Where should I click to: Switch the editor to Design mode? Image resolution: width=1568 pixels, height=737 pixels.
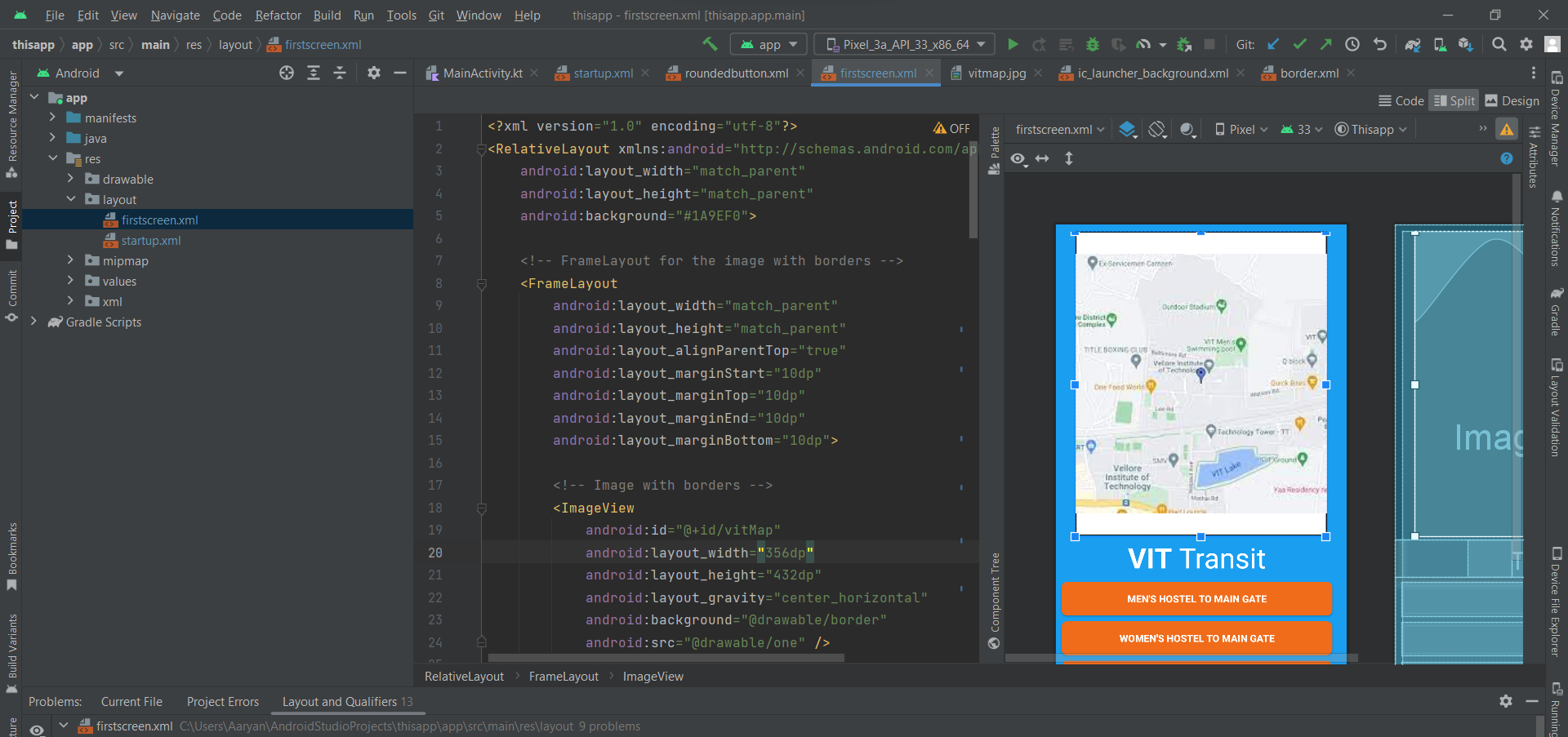coord(1512,100)
